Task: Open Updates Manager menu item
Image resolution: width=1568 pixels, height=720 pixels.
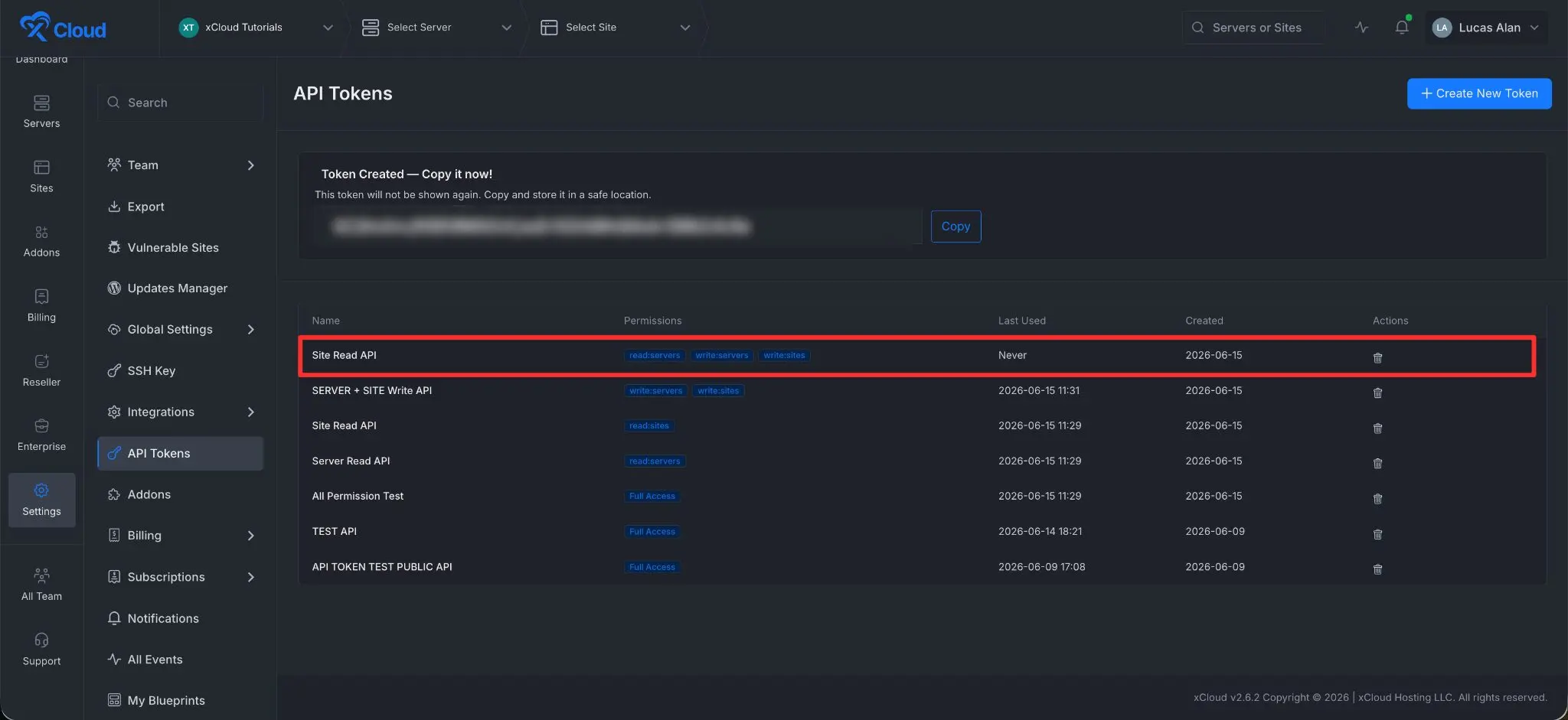Action: pos(180,288)
